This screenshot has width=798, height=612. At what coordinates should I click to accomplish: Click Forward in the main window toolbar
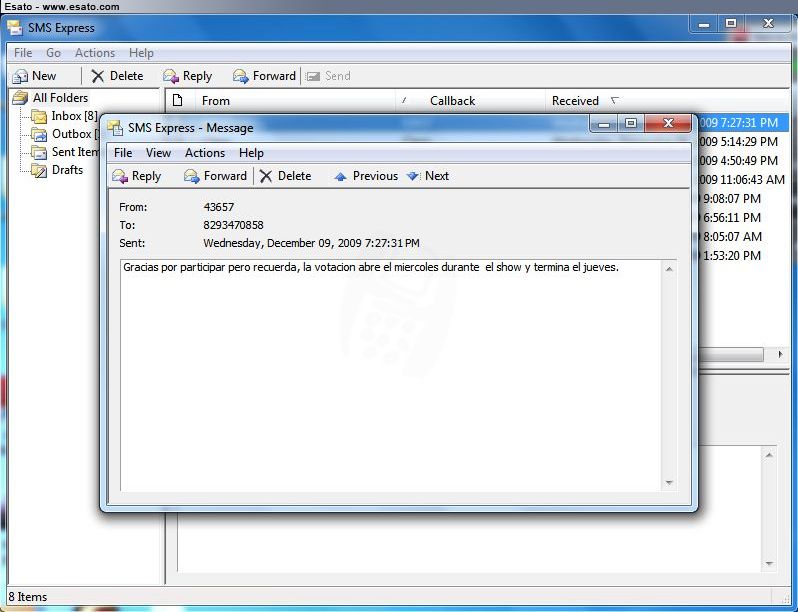point(264,76)
